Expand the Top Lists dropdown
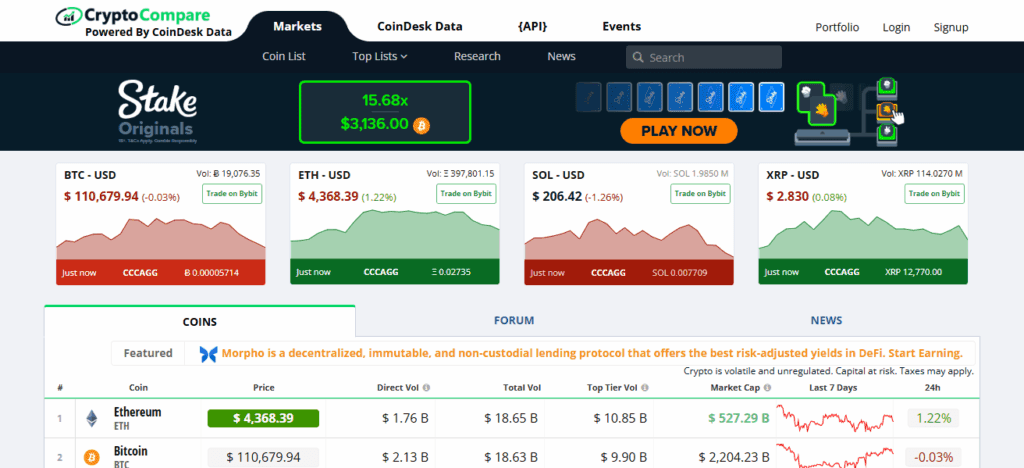 point(379,56)
